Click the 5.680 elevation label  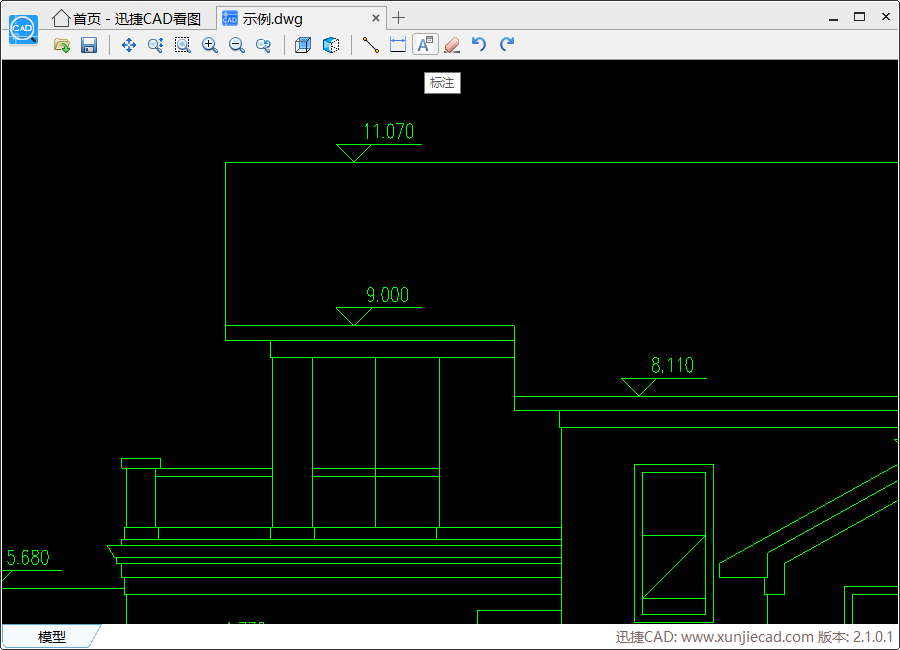(28, 558)
